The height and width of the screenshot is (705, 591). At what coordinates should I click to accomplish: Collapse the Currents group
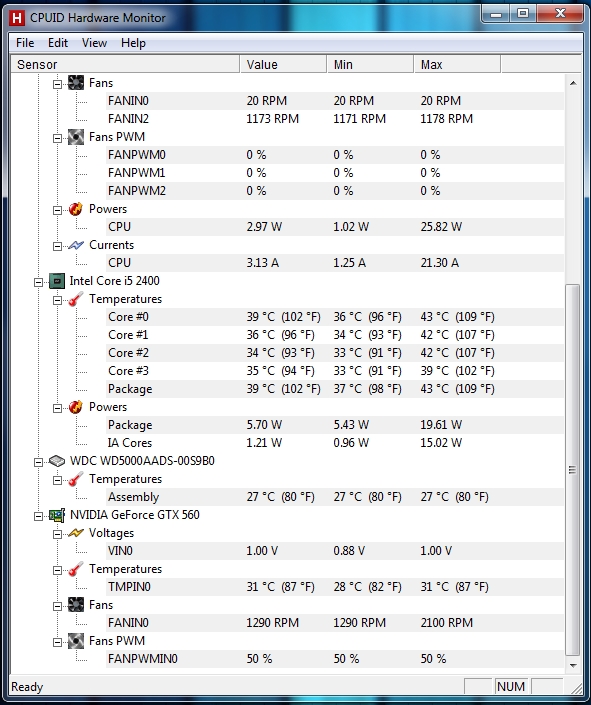[58, 246]
